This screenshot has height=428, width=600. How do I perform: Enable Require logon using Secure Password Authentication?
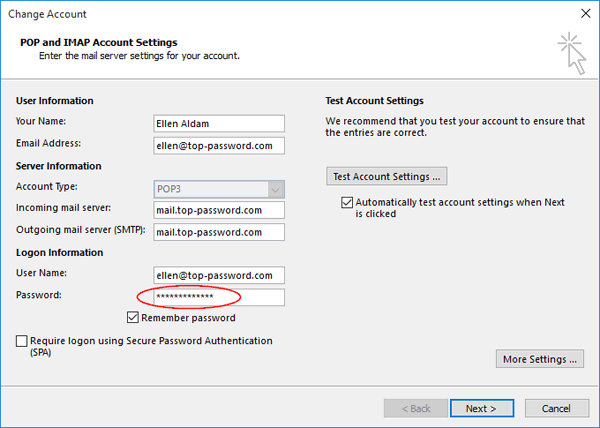coord(22,341)
